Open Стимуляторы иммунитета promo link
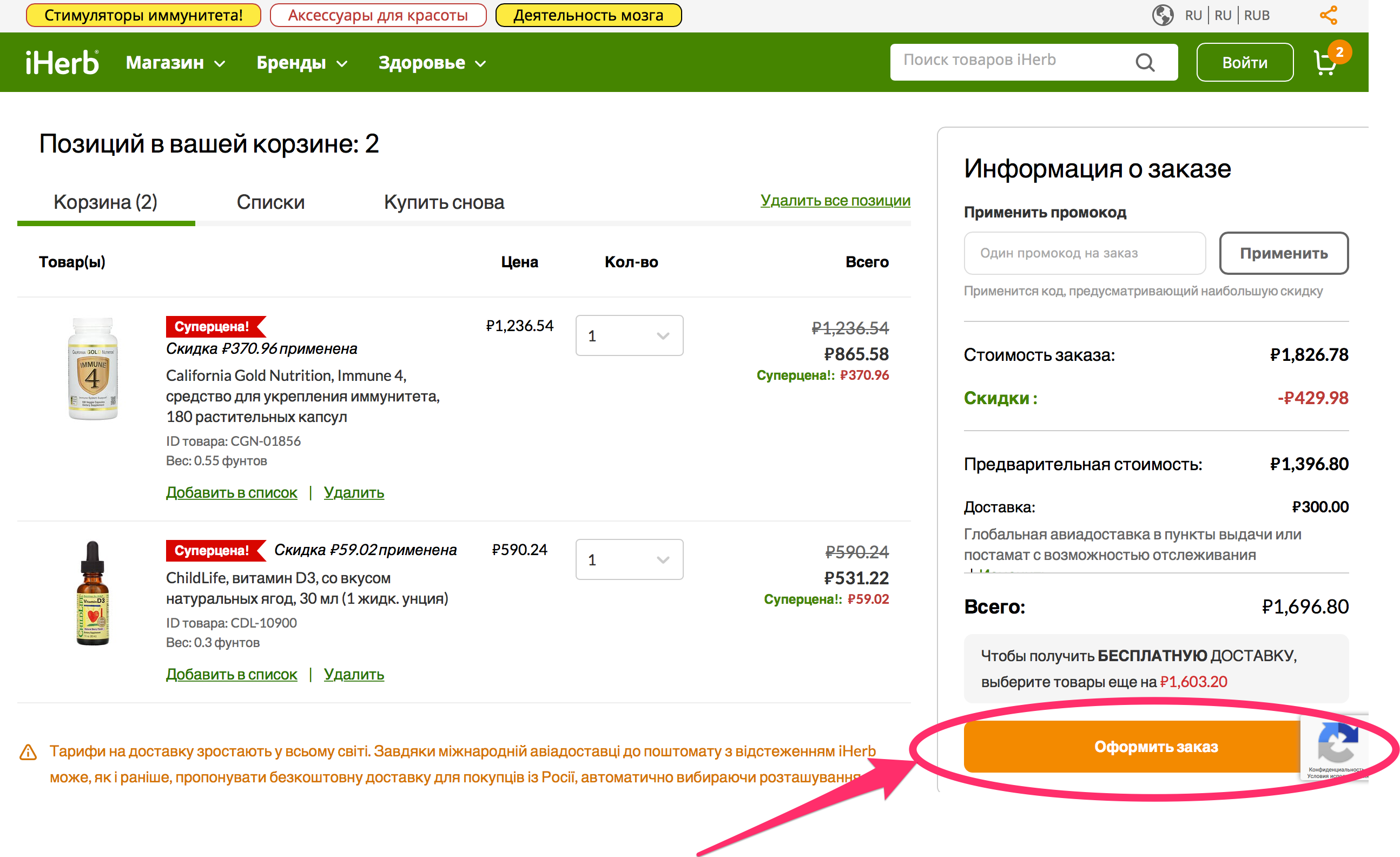This screenshot has height=857, width=1400. [x=144, y=15]
